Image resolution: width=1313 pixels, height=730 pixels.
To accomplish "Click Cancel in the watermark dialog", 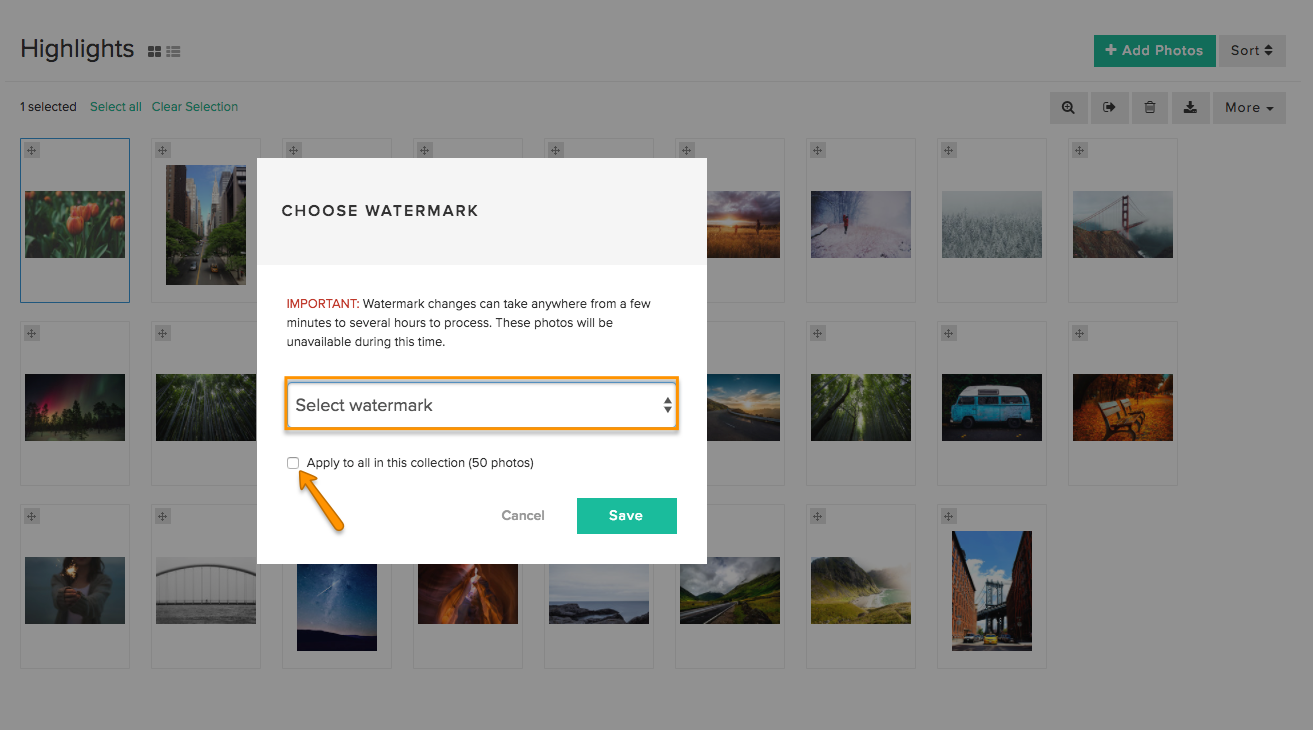I will coord(523,516).
